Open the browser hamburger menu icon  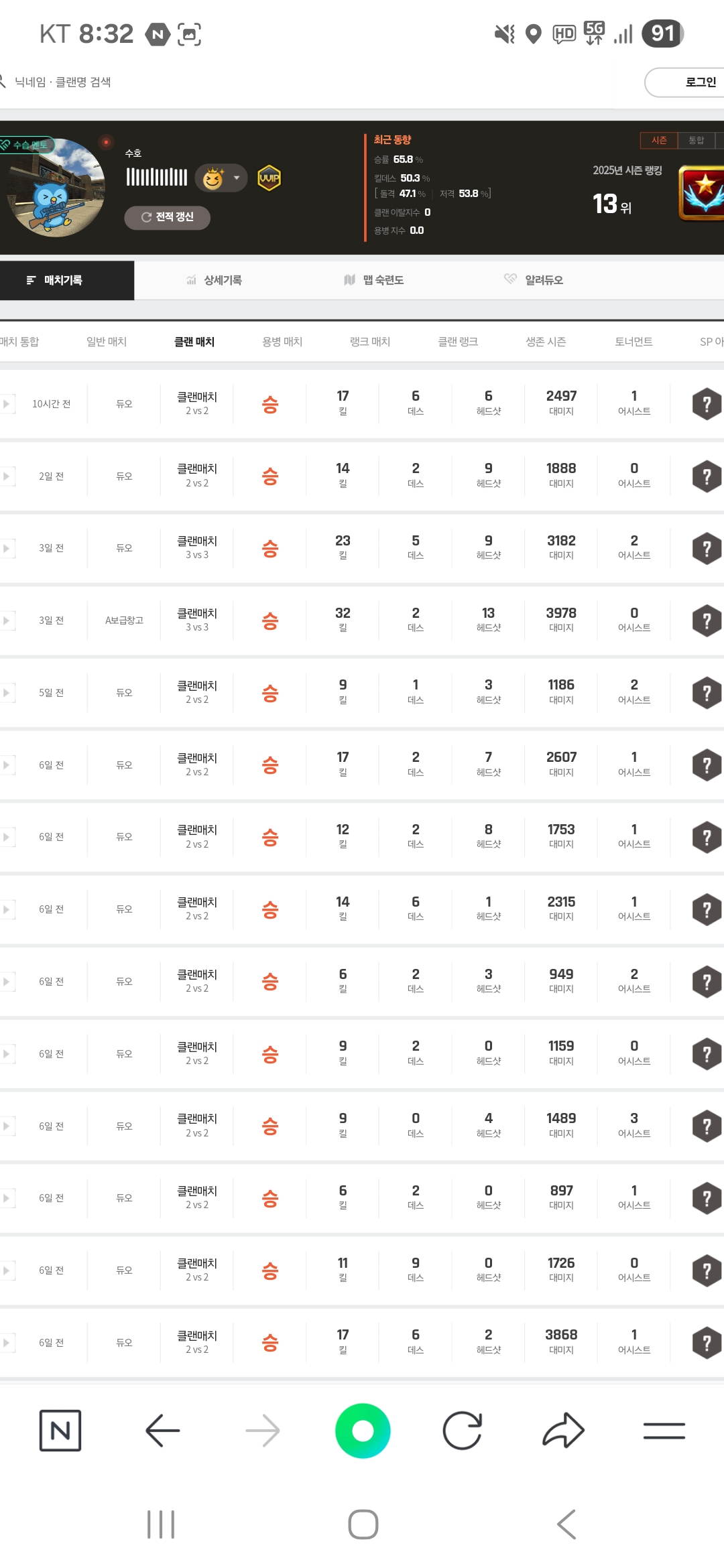tap(664, 1431)
